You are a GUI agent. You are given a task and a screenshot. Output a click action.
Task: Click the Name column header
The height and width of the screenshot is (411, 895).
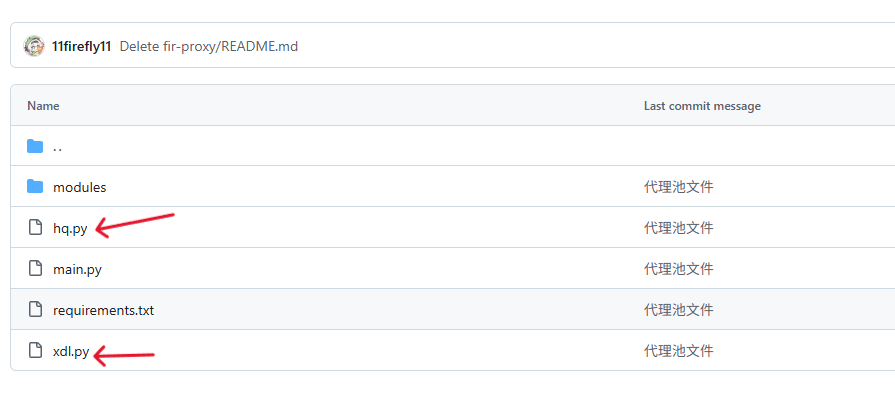[43, 106]
